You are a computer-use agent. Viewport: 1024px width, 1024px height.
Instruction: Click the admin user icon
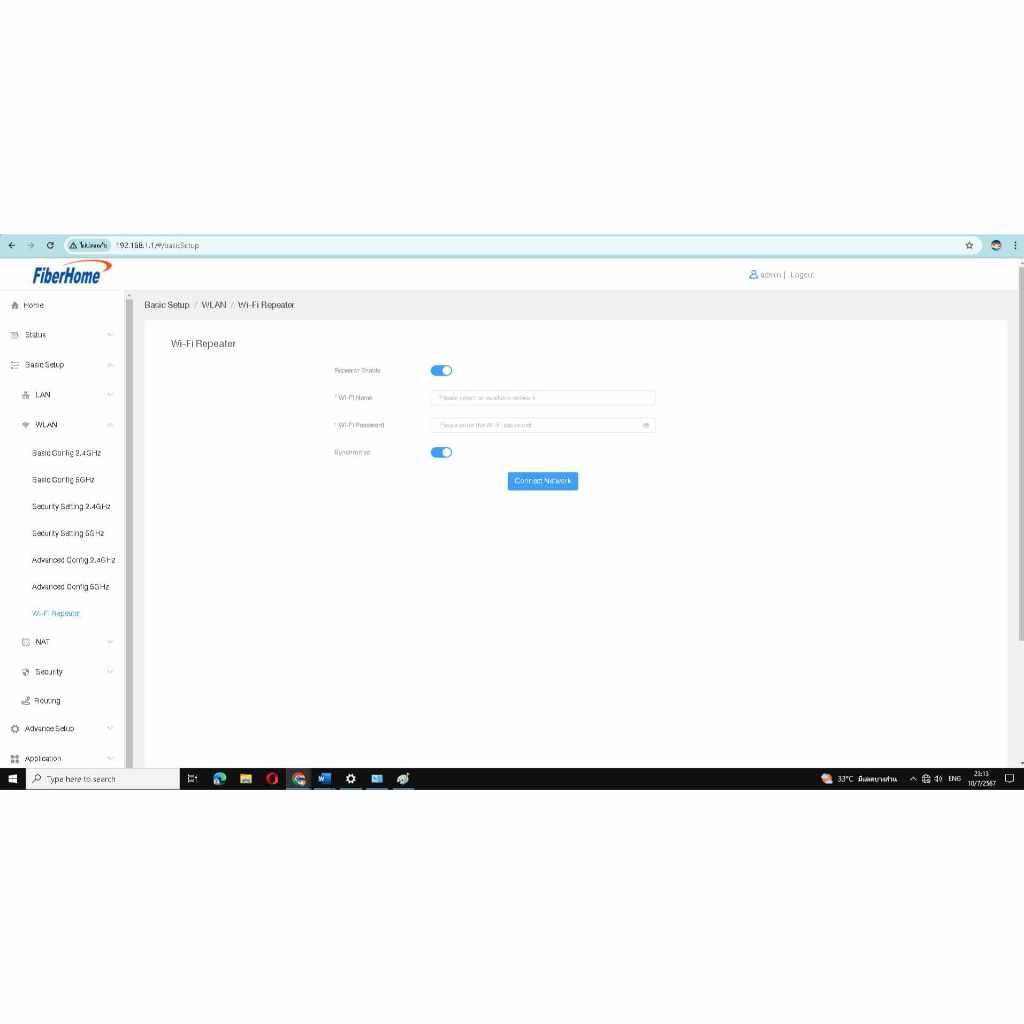click(753, 275)
